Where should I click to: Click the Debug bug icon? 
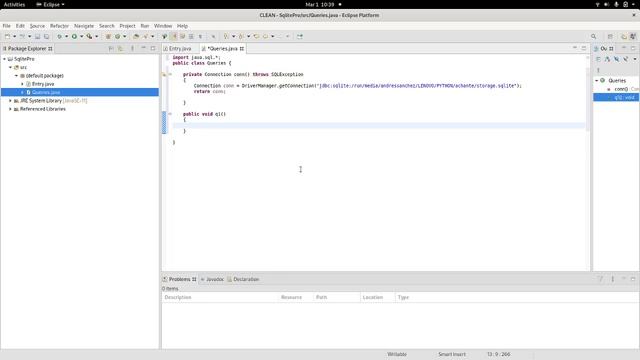point(60,36)
